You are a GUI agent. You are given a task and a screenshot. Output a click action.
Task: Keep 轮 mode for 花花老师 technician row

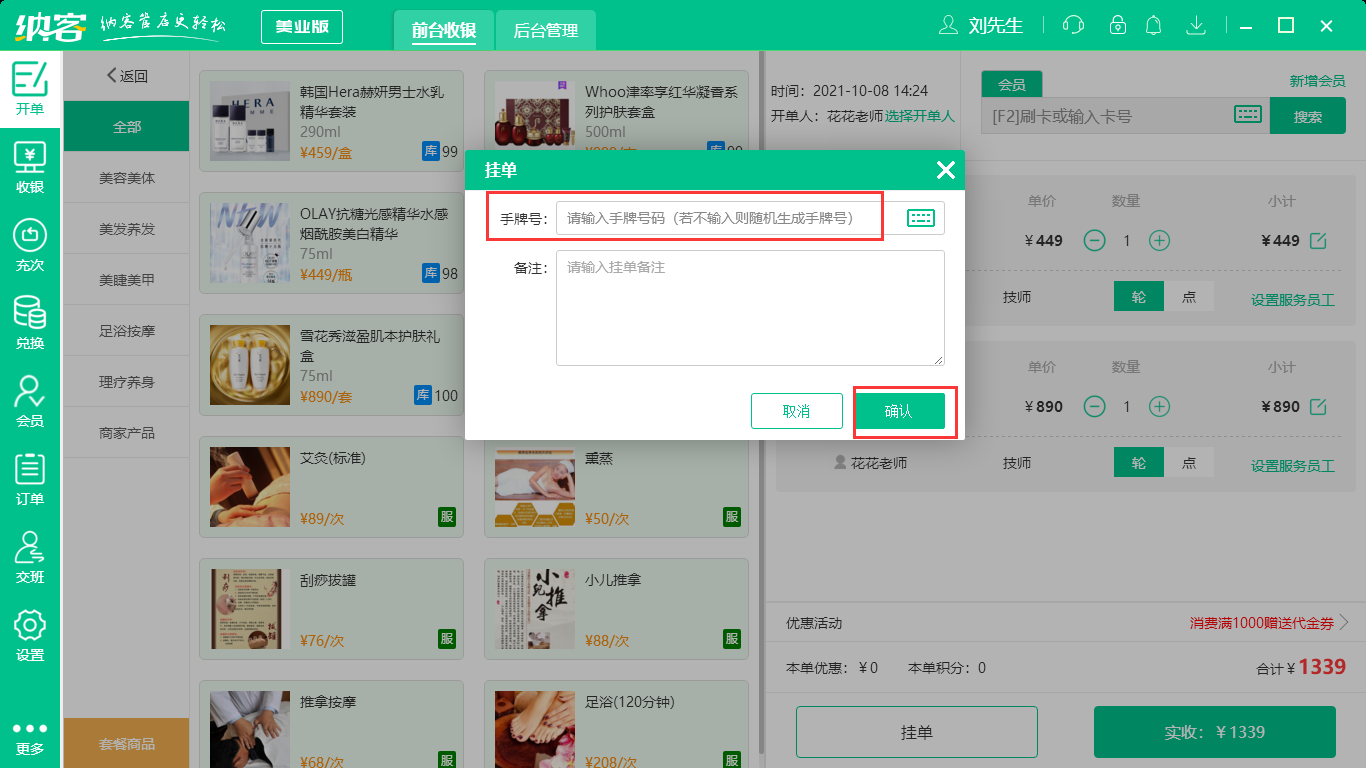coord(1138,463)
